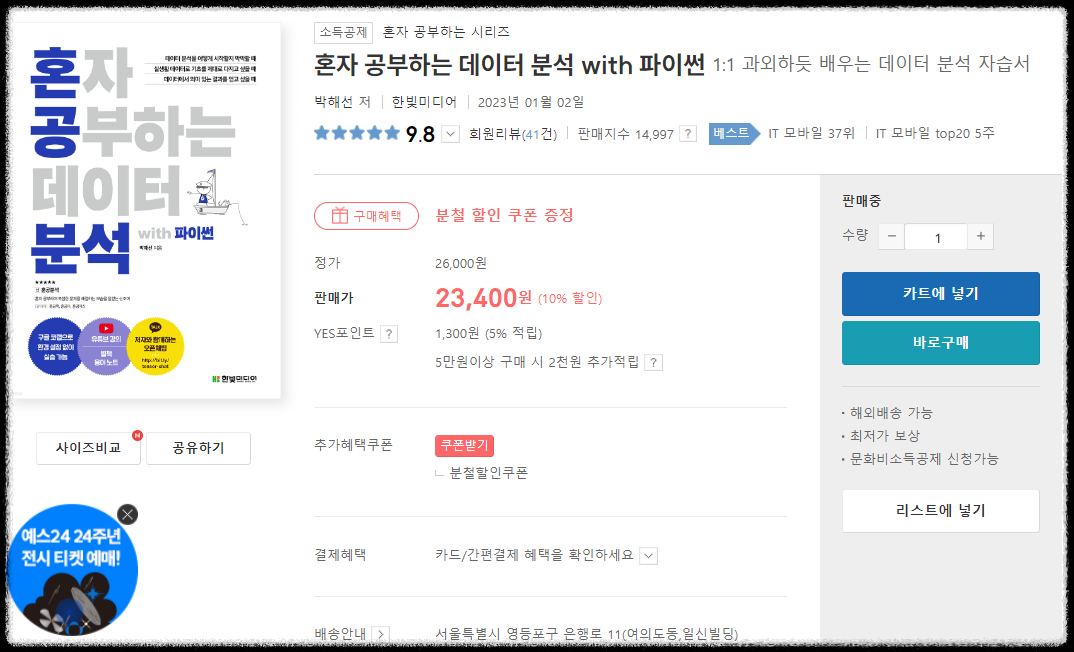Open 회원리뷰(41건) reviews link
Viewport: 1074px width, 652px height.
point(513,134)
